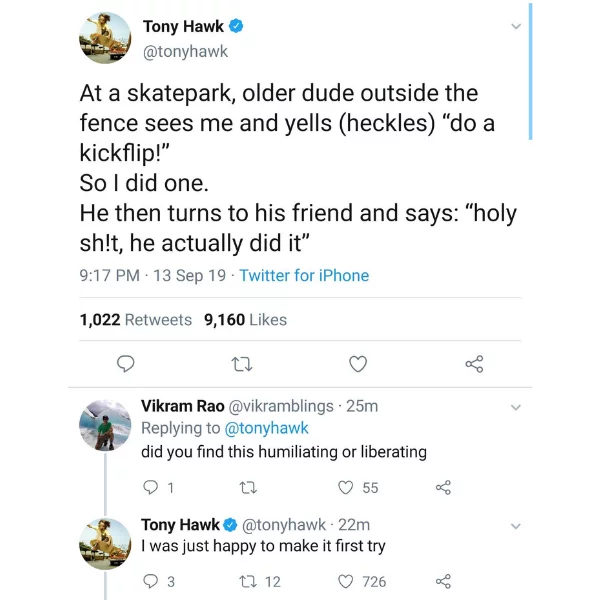Retweet Tony Hawk's reply with 12 retweets
600x600 pixels.
250,581
